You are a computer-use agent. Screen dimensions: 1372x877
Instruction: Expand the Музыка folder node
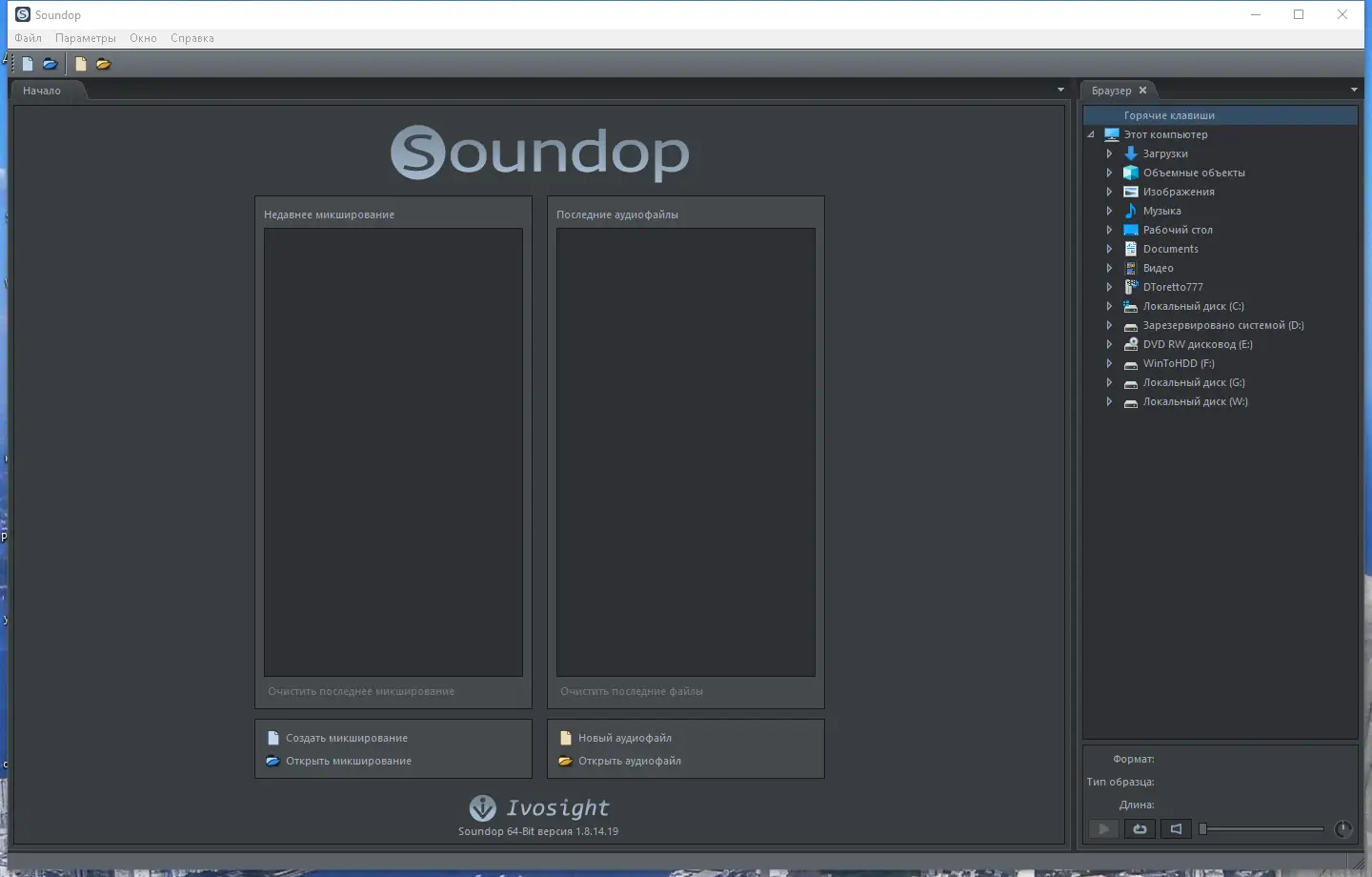pyautogui.click(x=1109, y=211)
